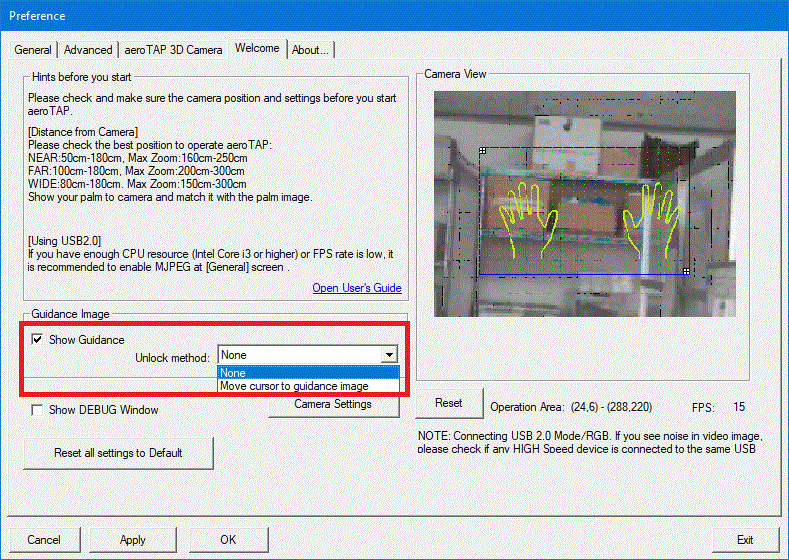Screen dimensions: 789x560
Task: Open User's Guide link
Action: 357,288
